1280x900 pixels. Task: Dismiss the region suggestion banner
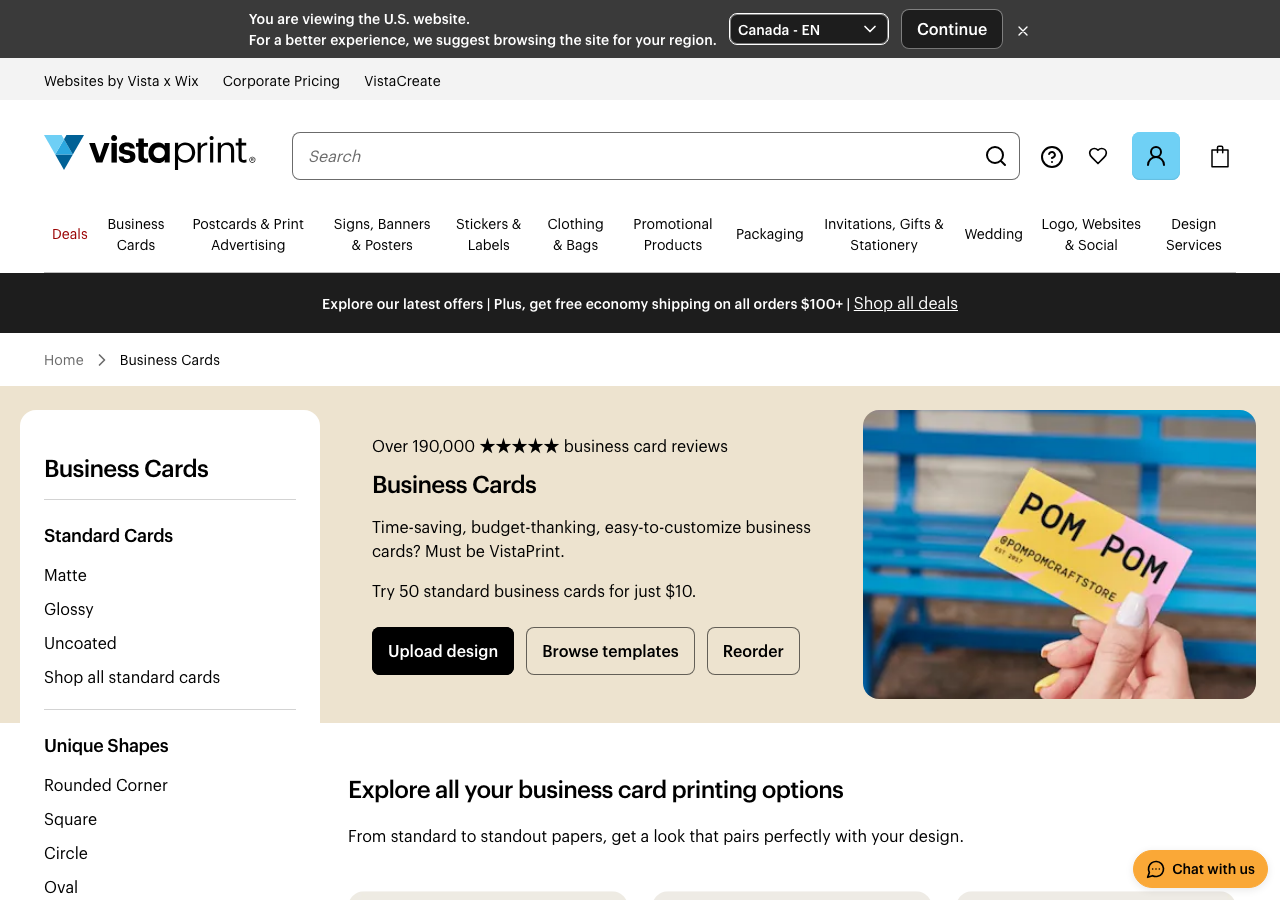(x=1023, y=31)
